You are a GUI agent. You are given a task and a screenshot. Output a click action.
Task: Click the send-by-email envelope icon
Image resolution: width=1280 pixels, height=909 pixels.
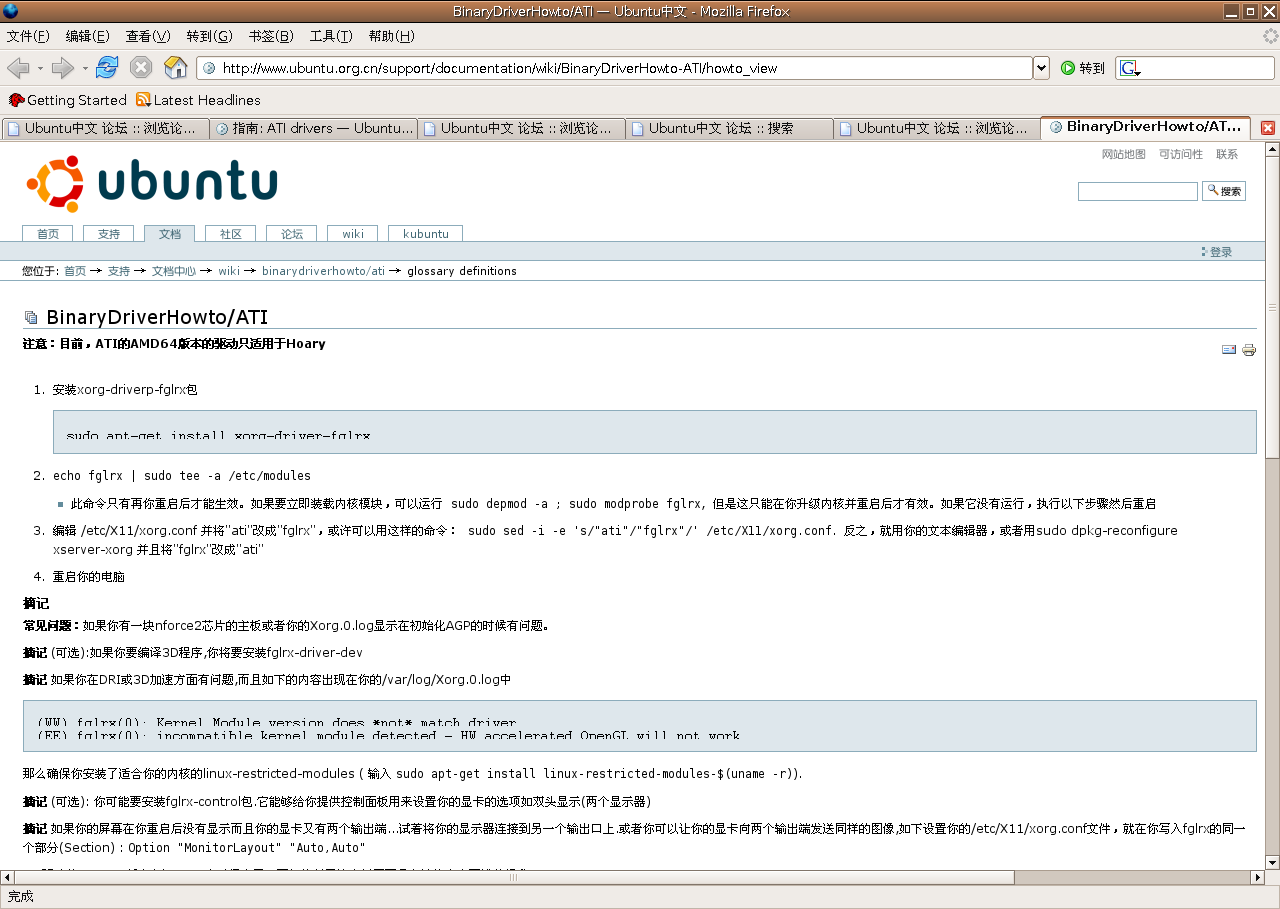click(x=1229, y=350)
